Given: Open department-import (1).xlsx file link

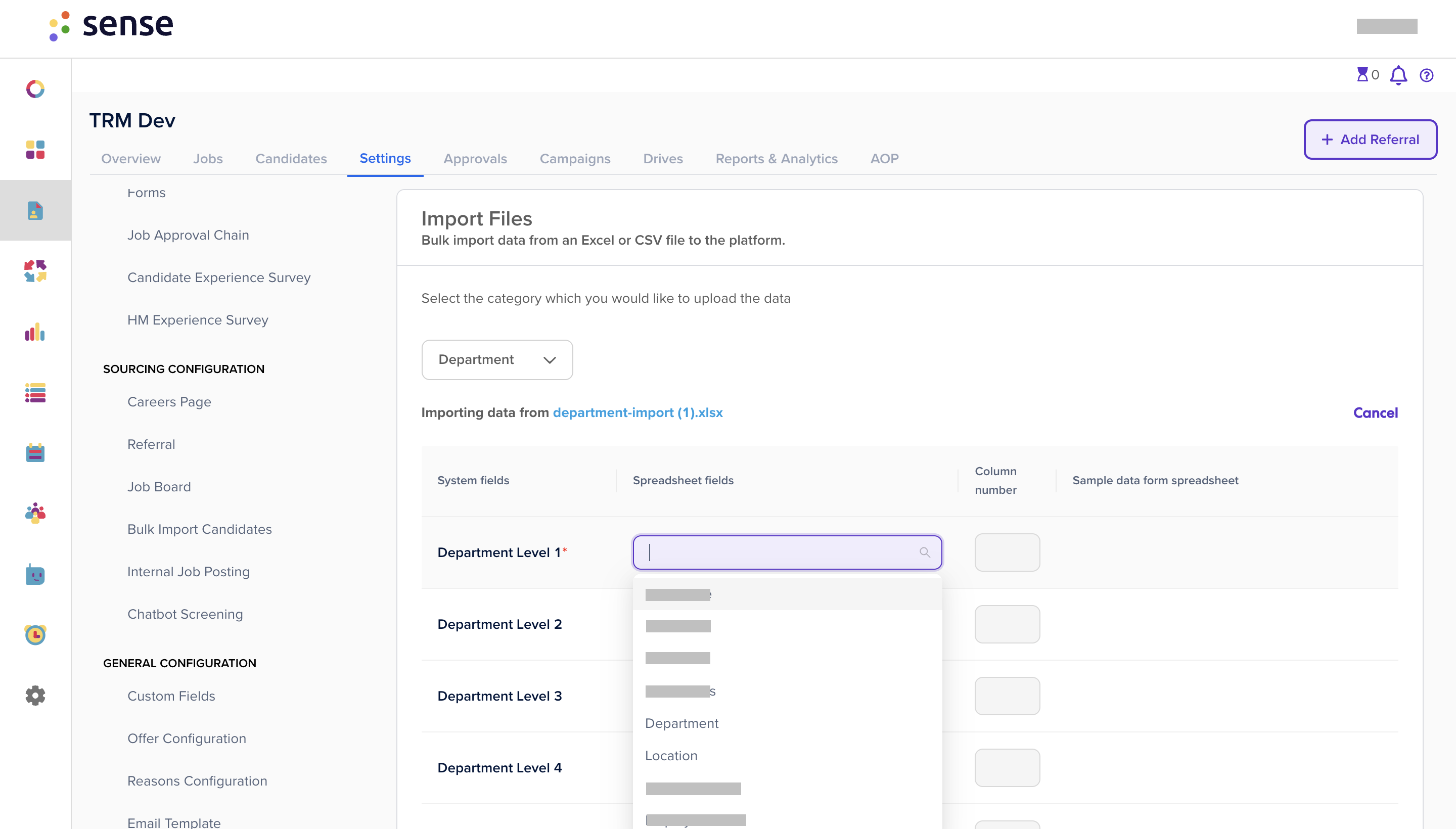Looking at the screenshot, I should click(x=638, y=413).
